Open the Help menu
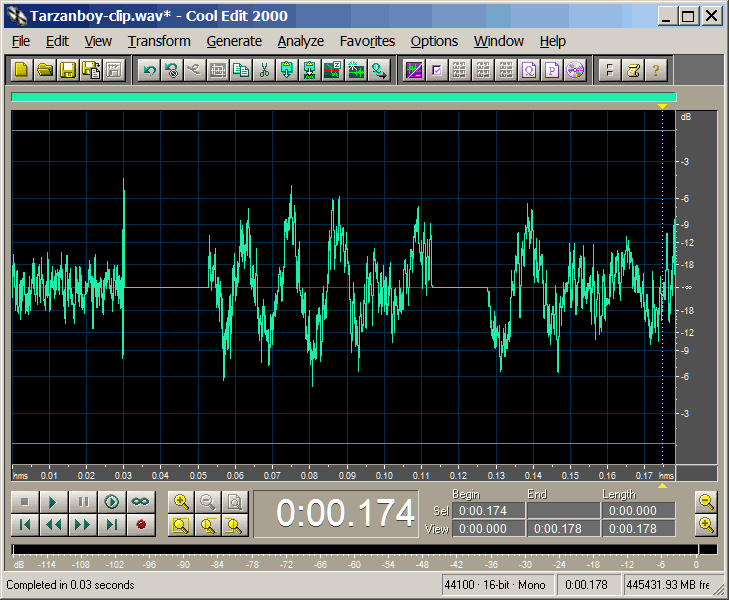Screen dimensions: 729x600 tap(552, 41)
